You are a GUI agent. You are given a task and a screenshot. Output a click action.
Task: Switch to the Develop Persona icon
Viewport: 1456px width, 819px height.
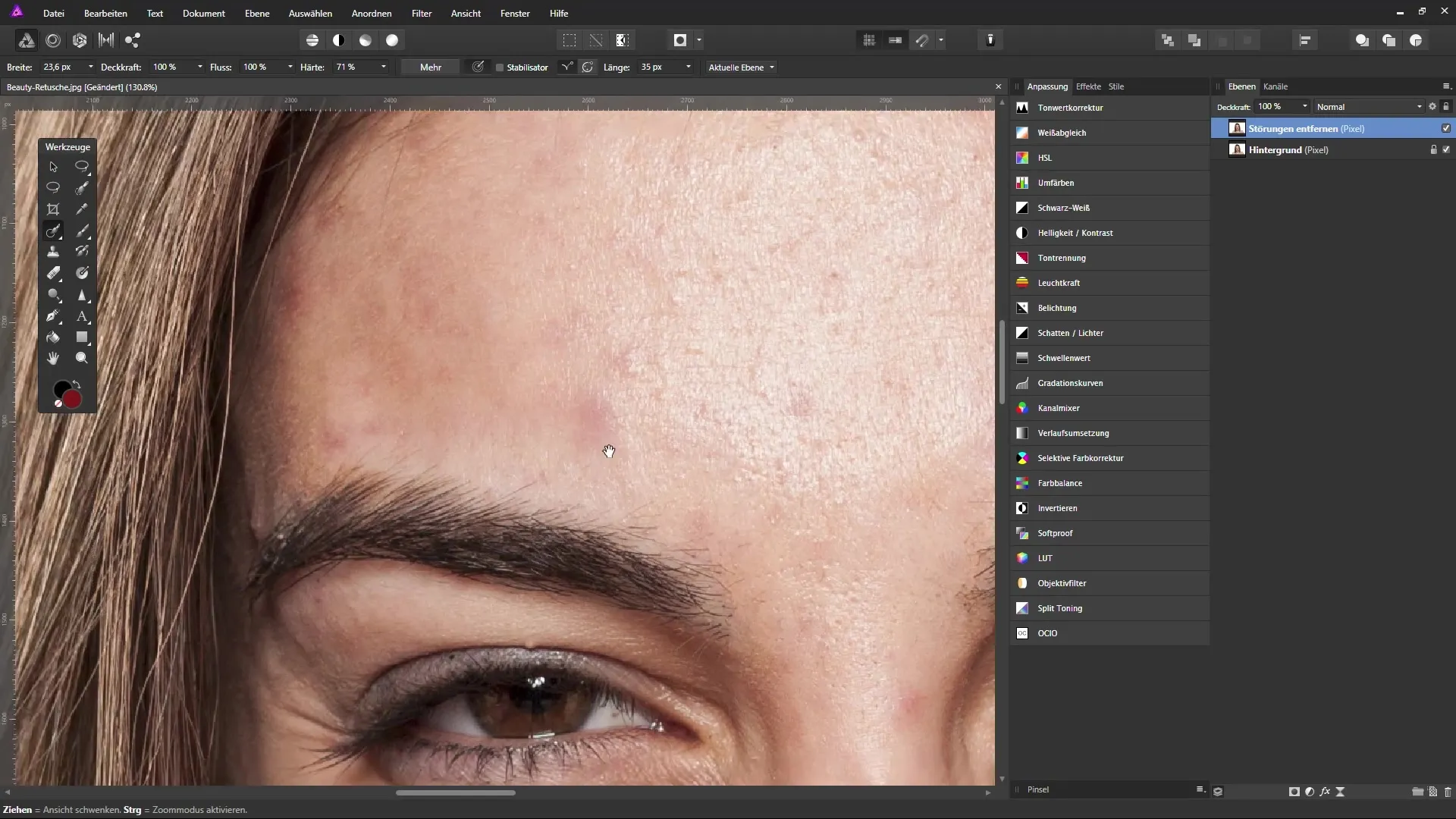(80, 40)
